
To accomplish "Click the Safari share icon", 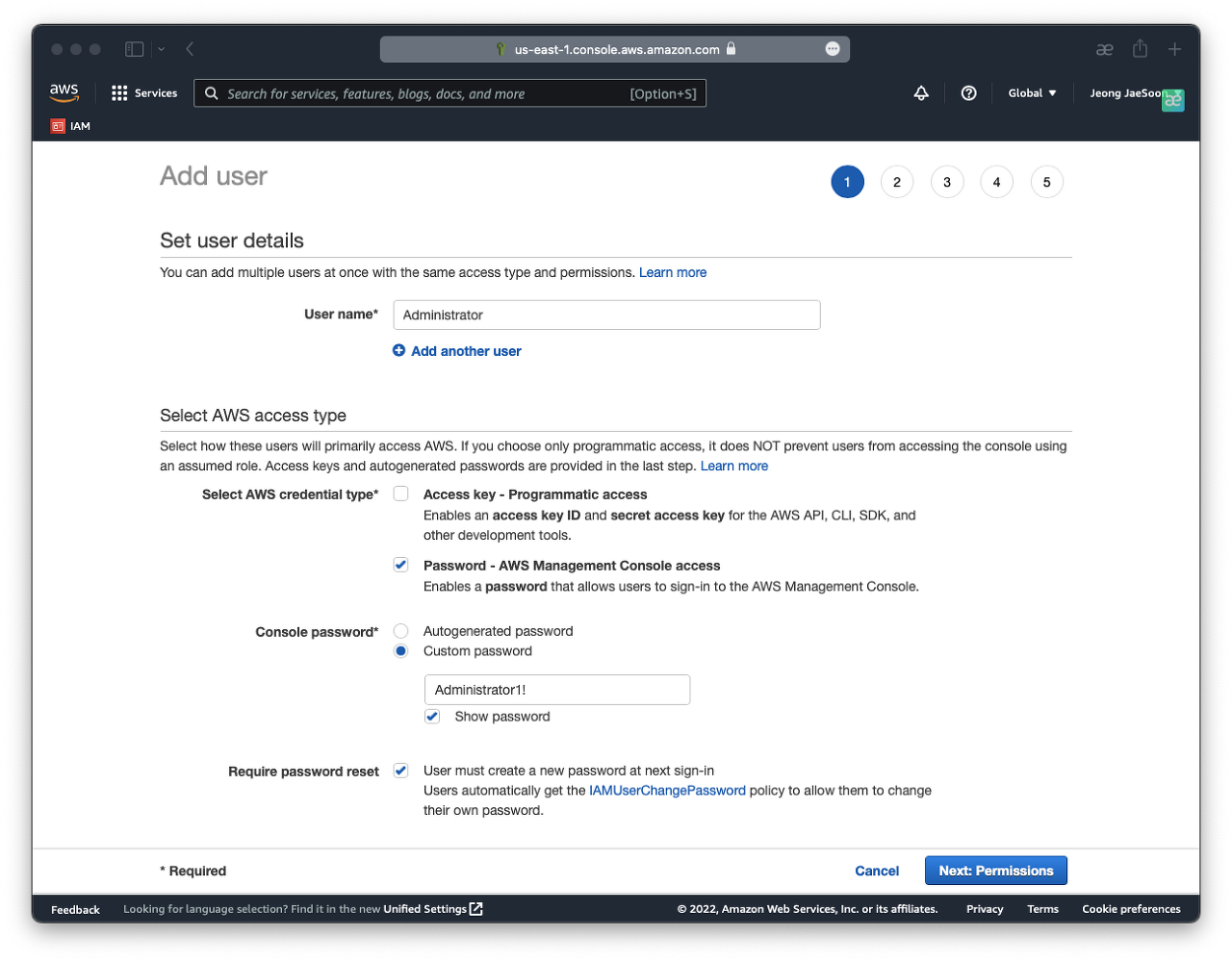I will pyautogui.click(x=1140, y=48).
